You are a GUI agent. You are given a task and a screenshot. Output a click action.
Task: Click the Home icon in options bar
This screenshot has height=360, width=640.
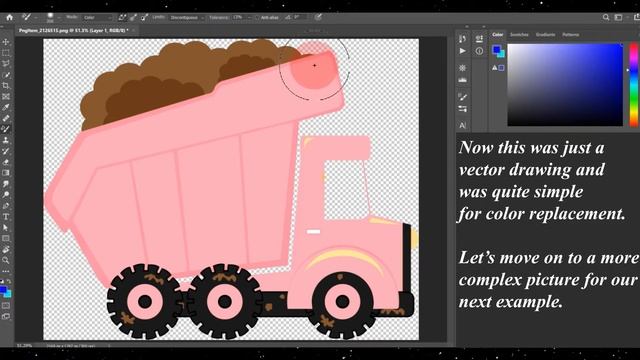click(x=9, y=17)
